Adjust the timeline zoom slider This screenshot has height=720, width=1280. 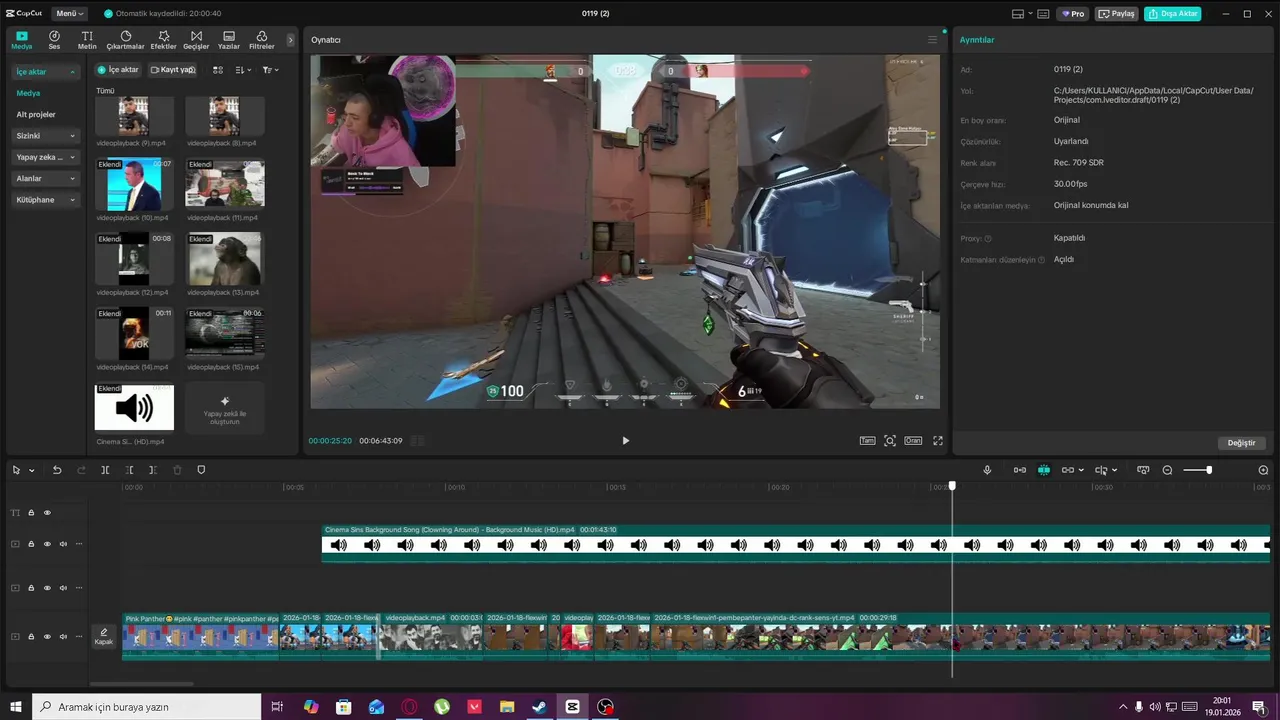point(1197,470)
